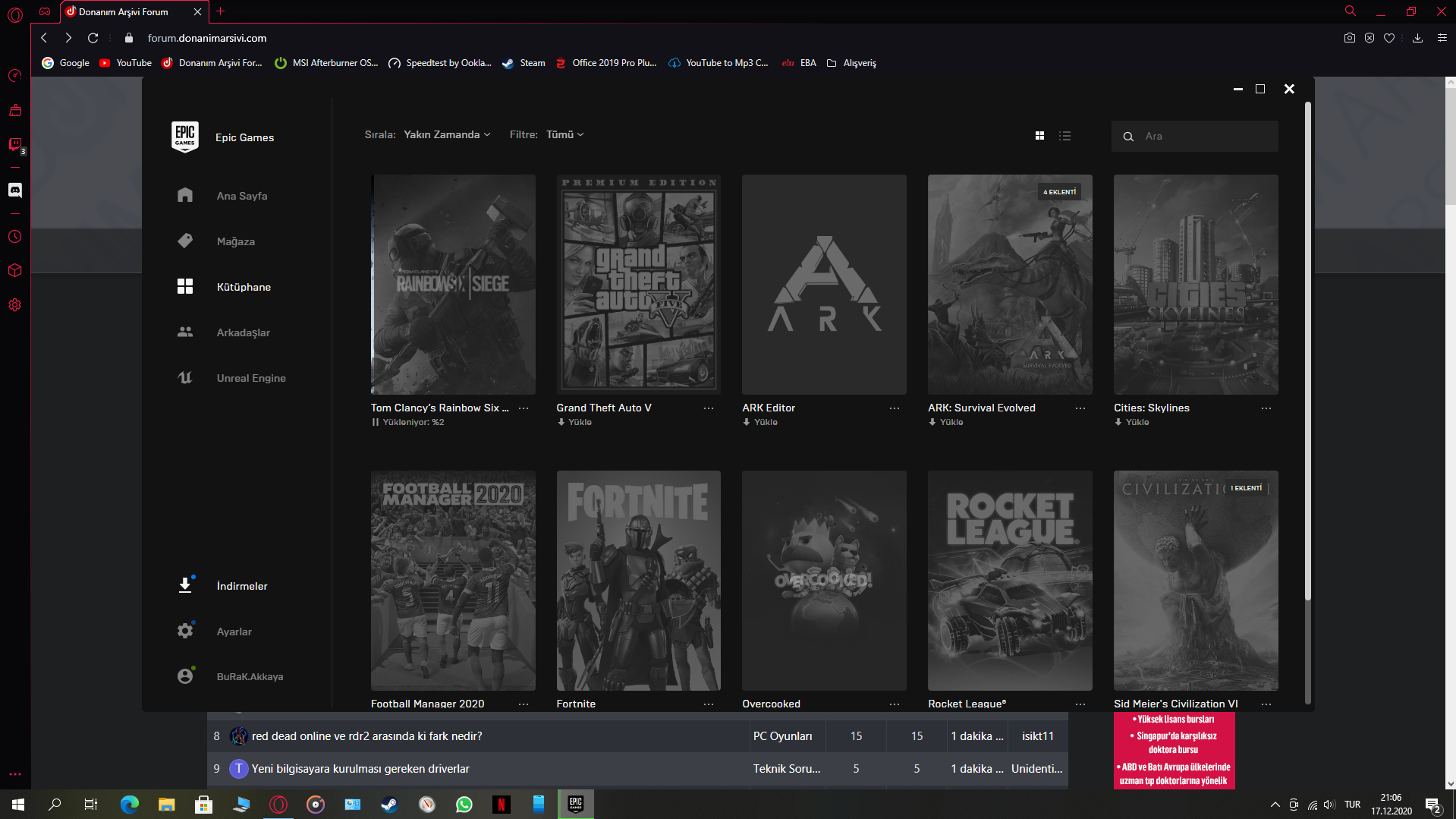This screenshot has height=819, width=1456.
Task: Click the Unreal Engine logo icon
Action: 185,377
